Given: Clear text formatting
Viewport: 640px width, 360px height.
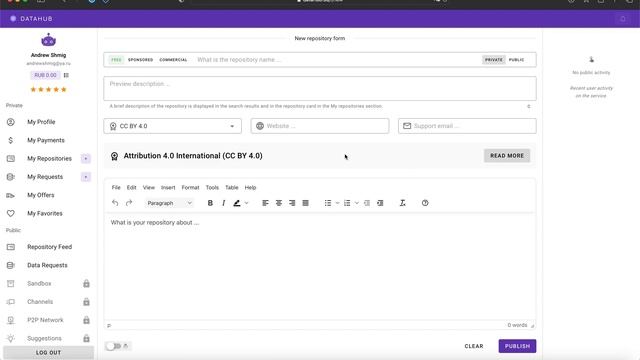Looking at the screenshot, I should point(402,203).
